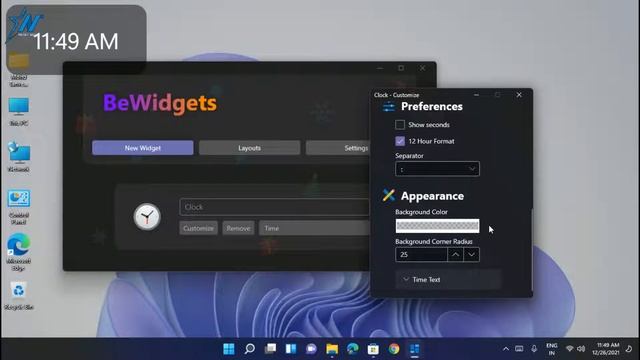Click the clock face icon in BeWidgets

pyautogui.click(x=147, y=217)
